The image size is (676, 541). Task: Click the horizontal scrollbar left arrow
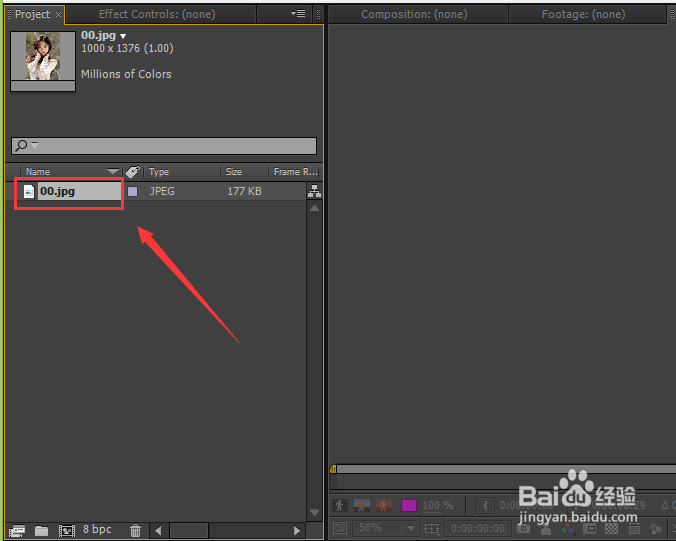(158, 531)
